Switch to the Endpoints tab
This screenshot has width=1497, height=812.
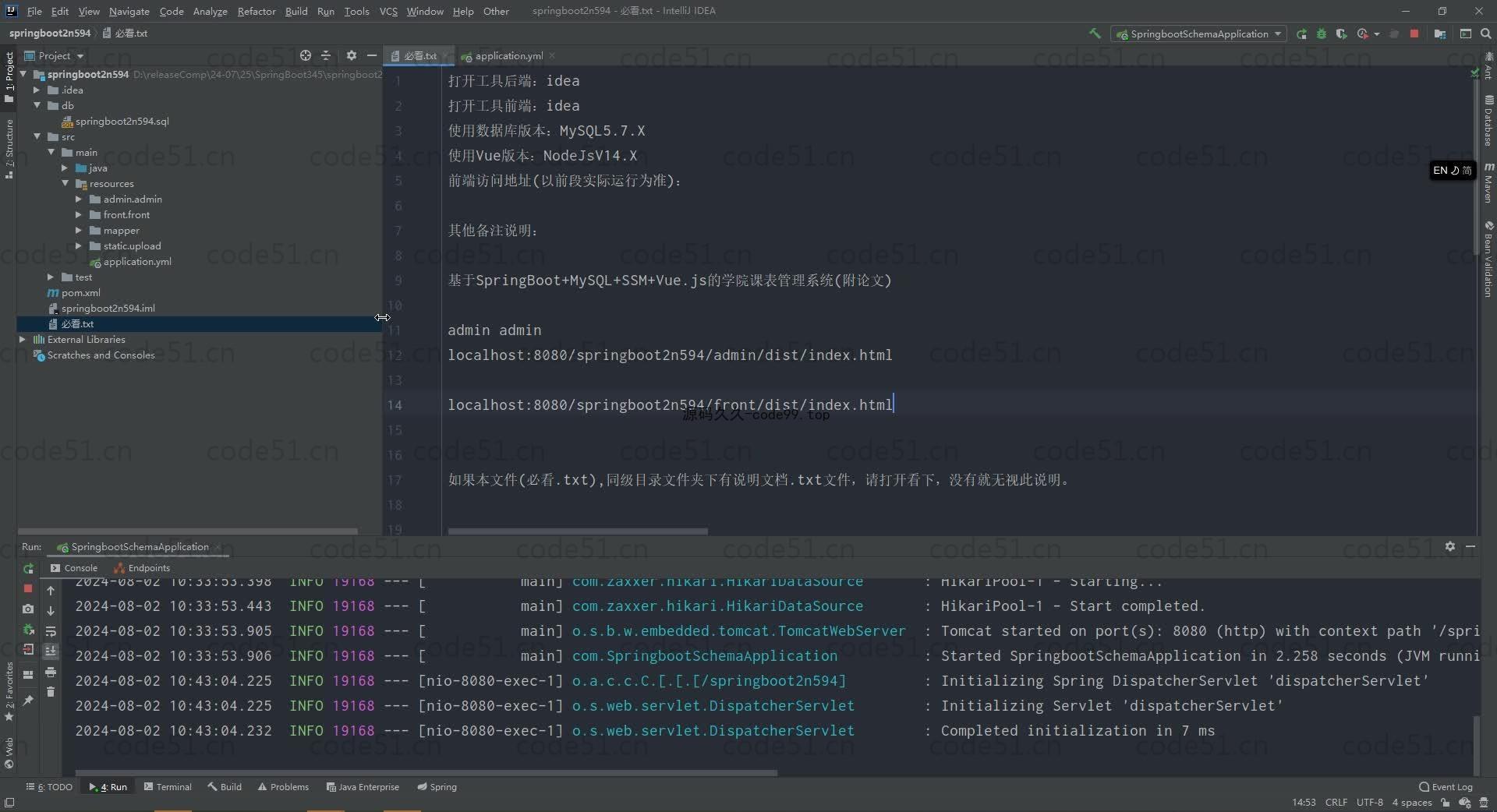coord(142,568)
